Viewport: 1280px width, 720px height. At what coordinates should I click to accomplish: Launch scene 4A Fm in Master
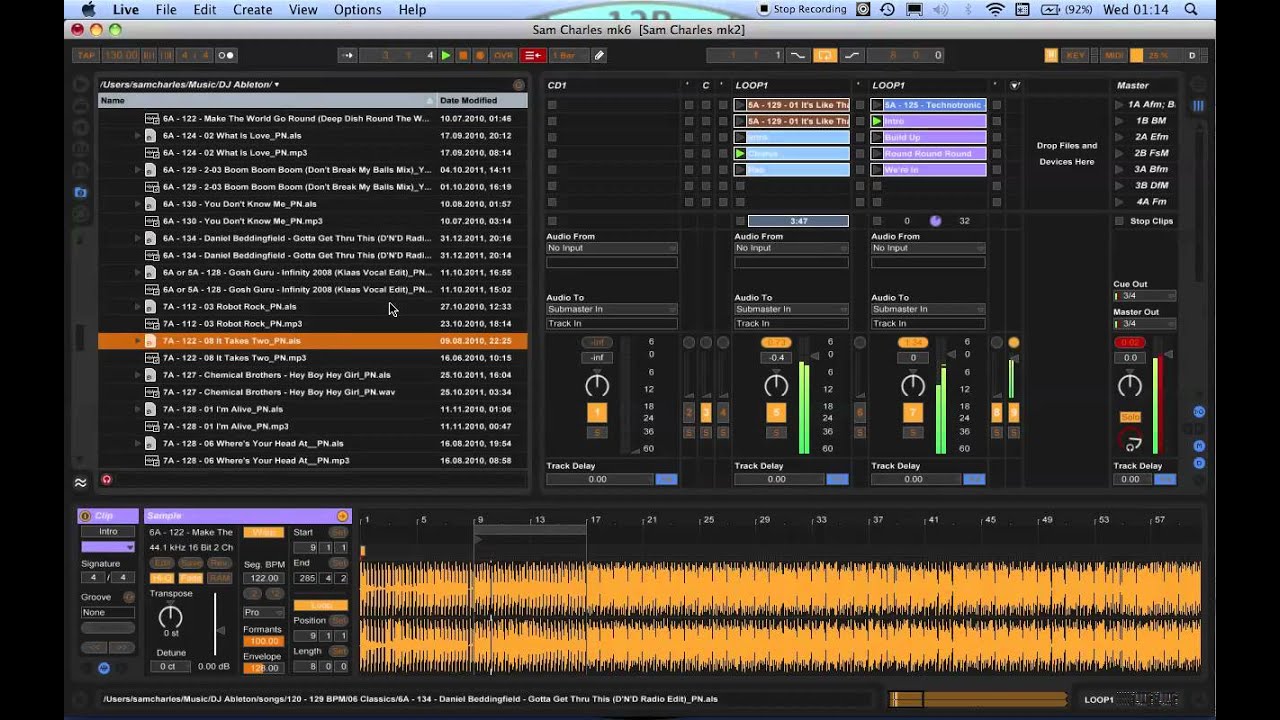coord(1119,202)
